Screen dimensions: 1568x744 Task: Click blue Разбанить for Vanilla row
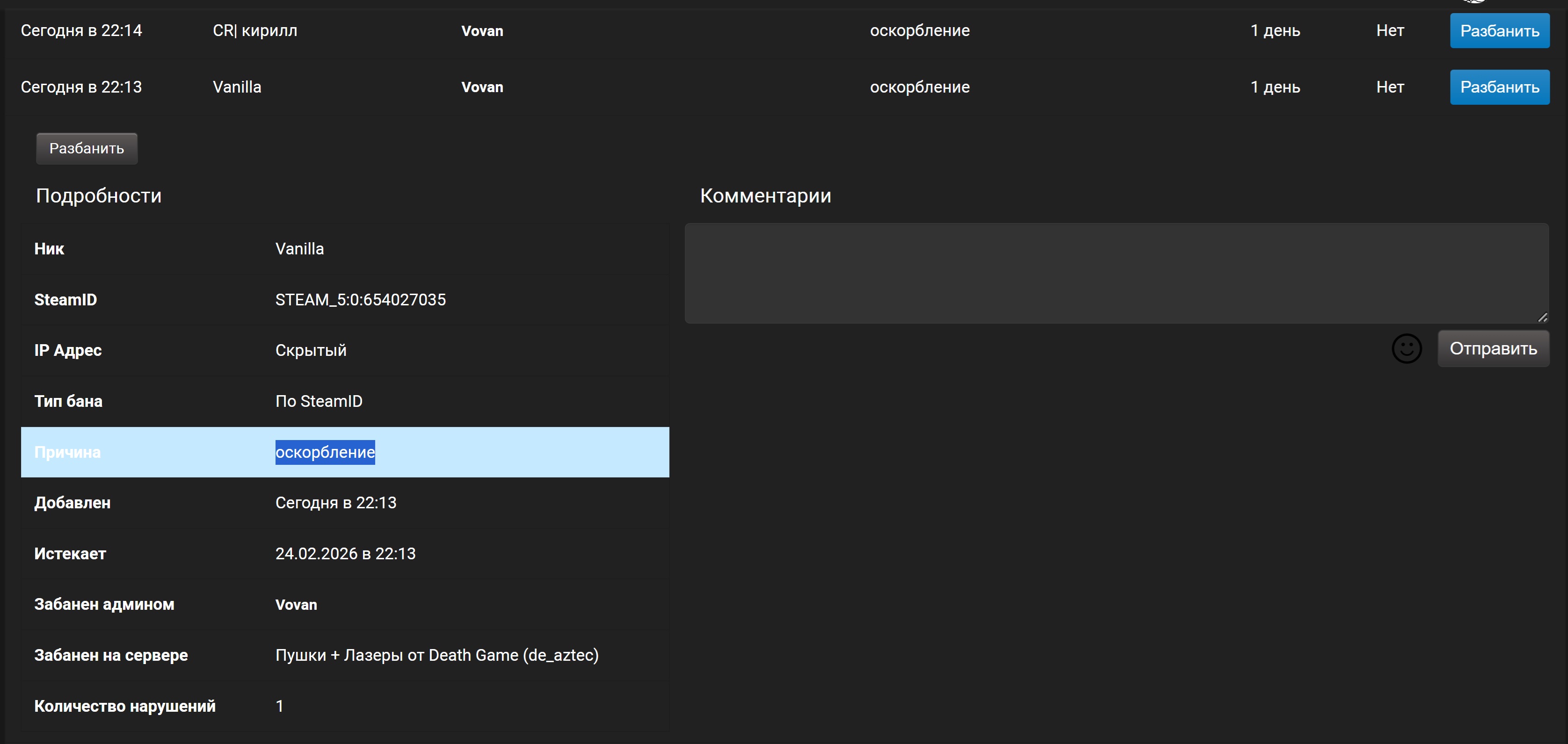1499,87
